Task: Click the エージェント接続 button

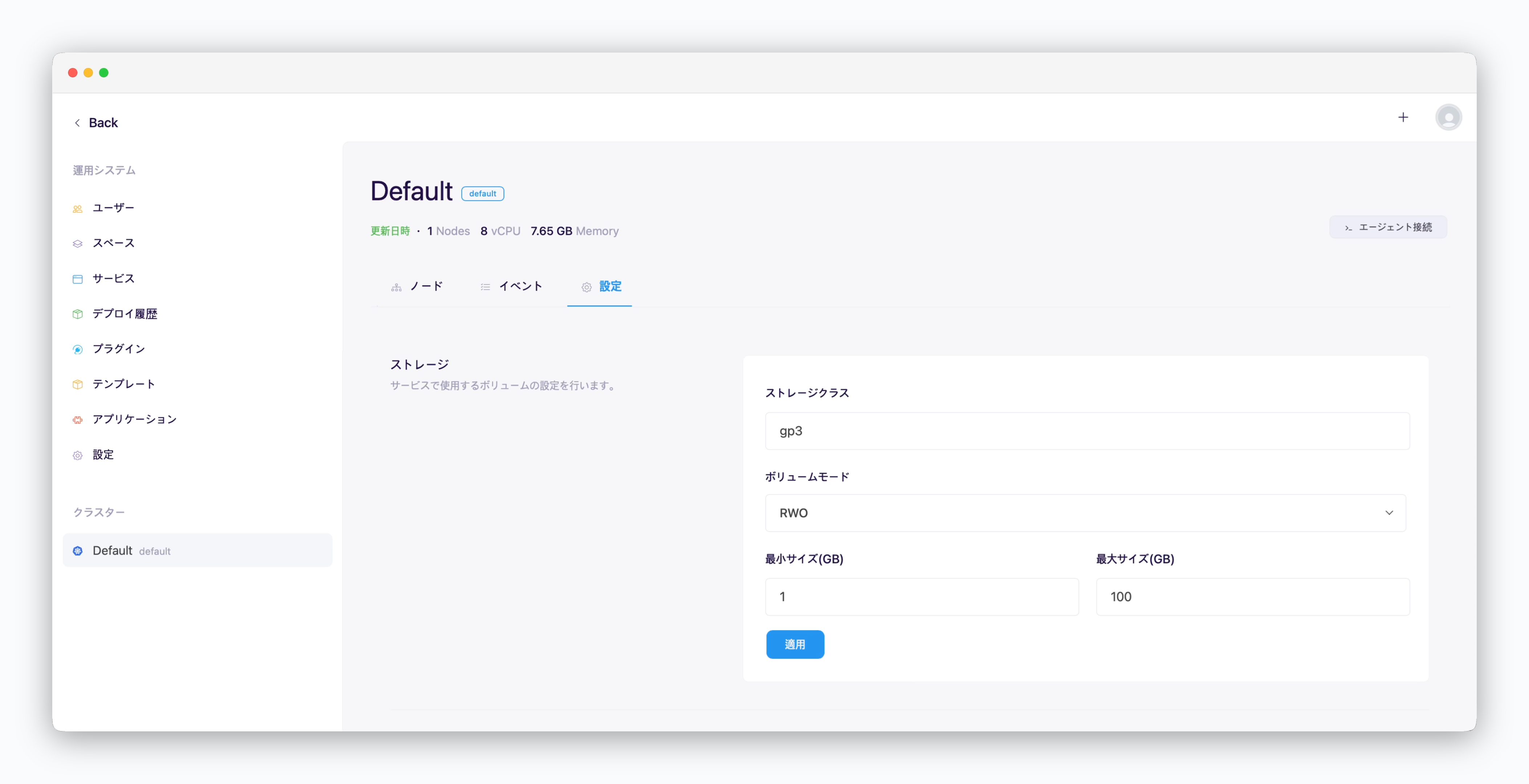Action: pos(1388,227)
